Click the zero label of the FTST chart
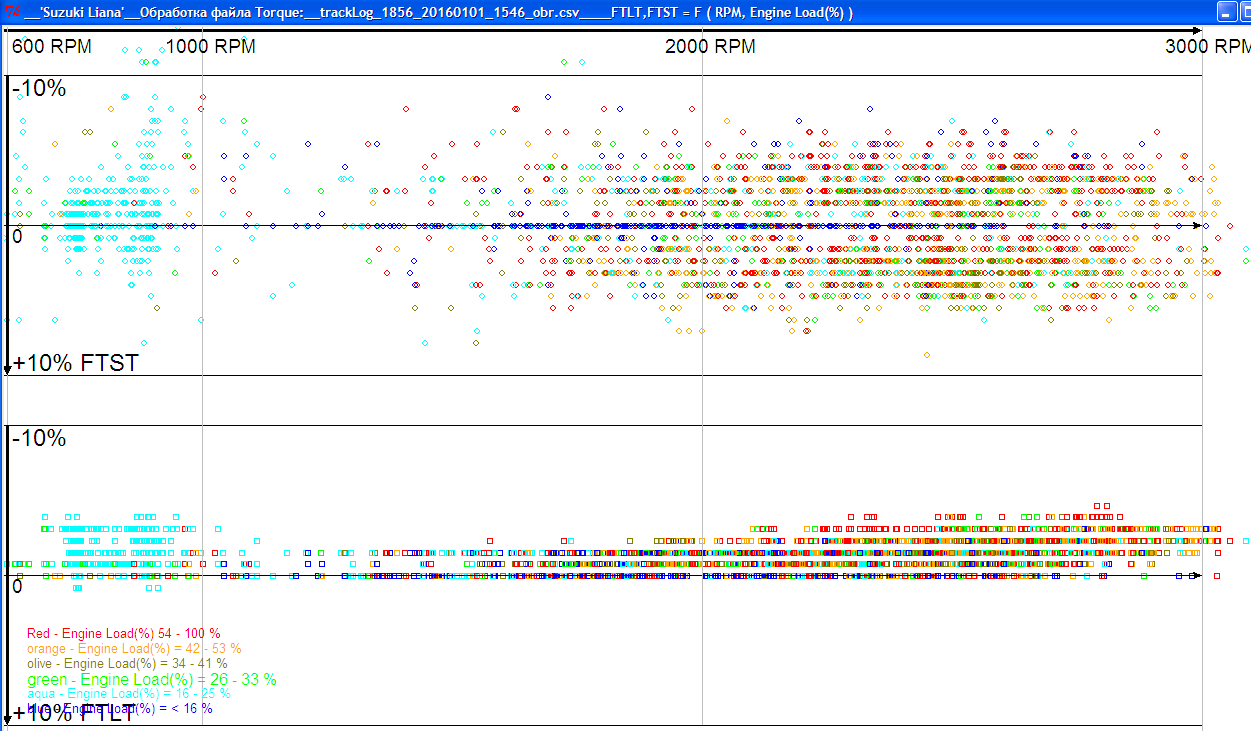 tap(17, 236)
